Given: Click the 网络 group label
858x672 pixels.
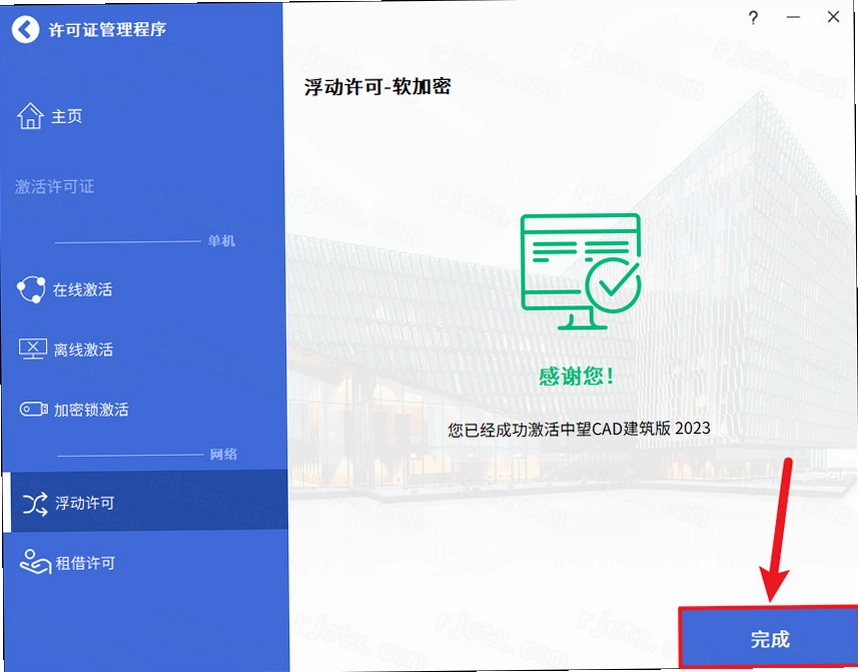Looking at the screenshot, I should click(x=223, y=454).
